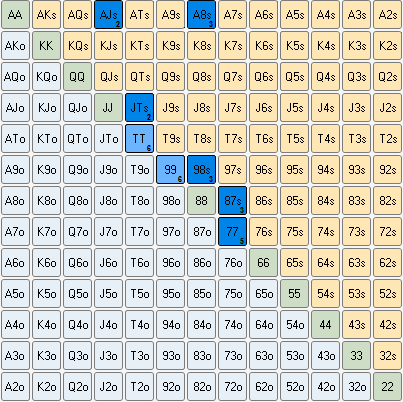Viewport: 403px width, 402px height.
Task: Toggle the selected A8s cell
Action: pyautogui.click(x=201, y=15)
